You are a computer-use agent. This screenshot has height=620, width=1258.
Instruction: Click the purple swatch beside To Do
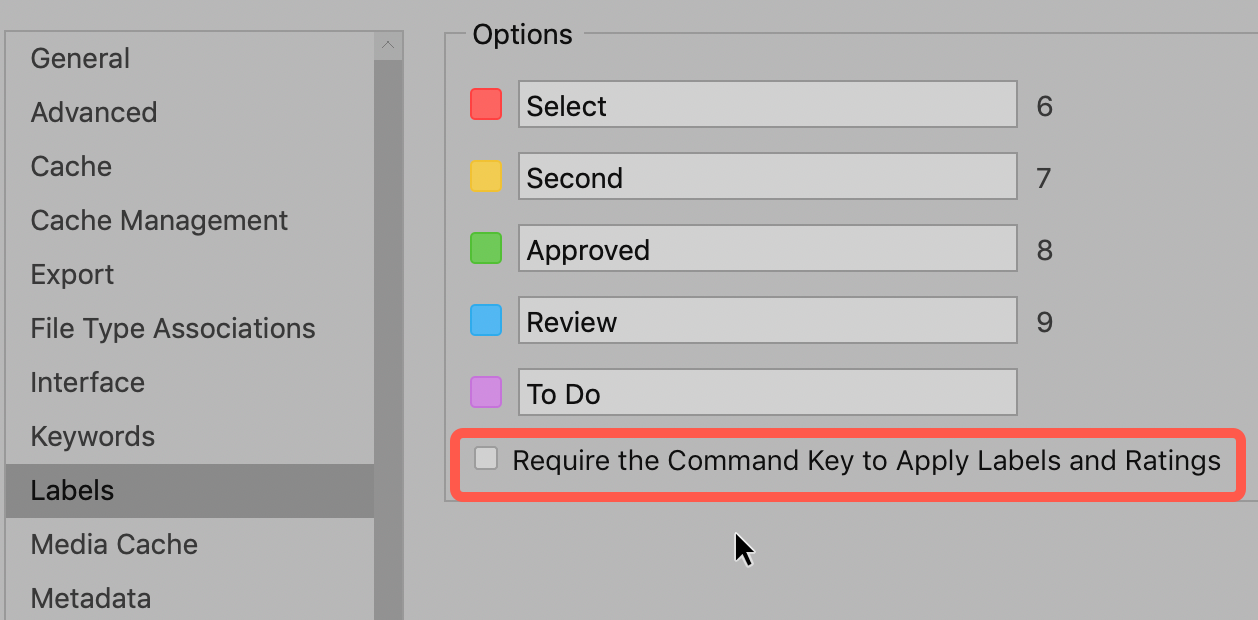tap(486, 392)
